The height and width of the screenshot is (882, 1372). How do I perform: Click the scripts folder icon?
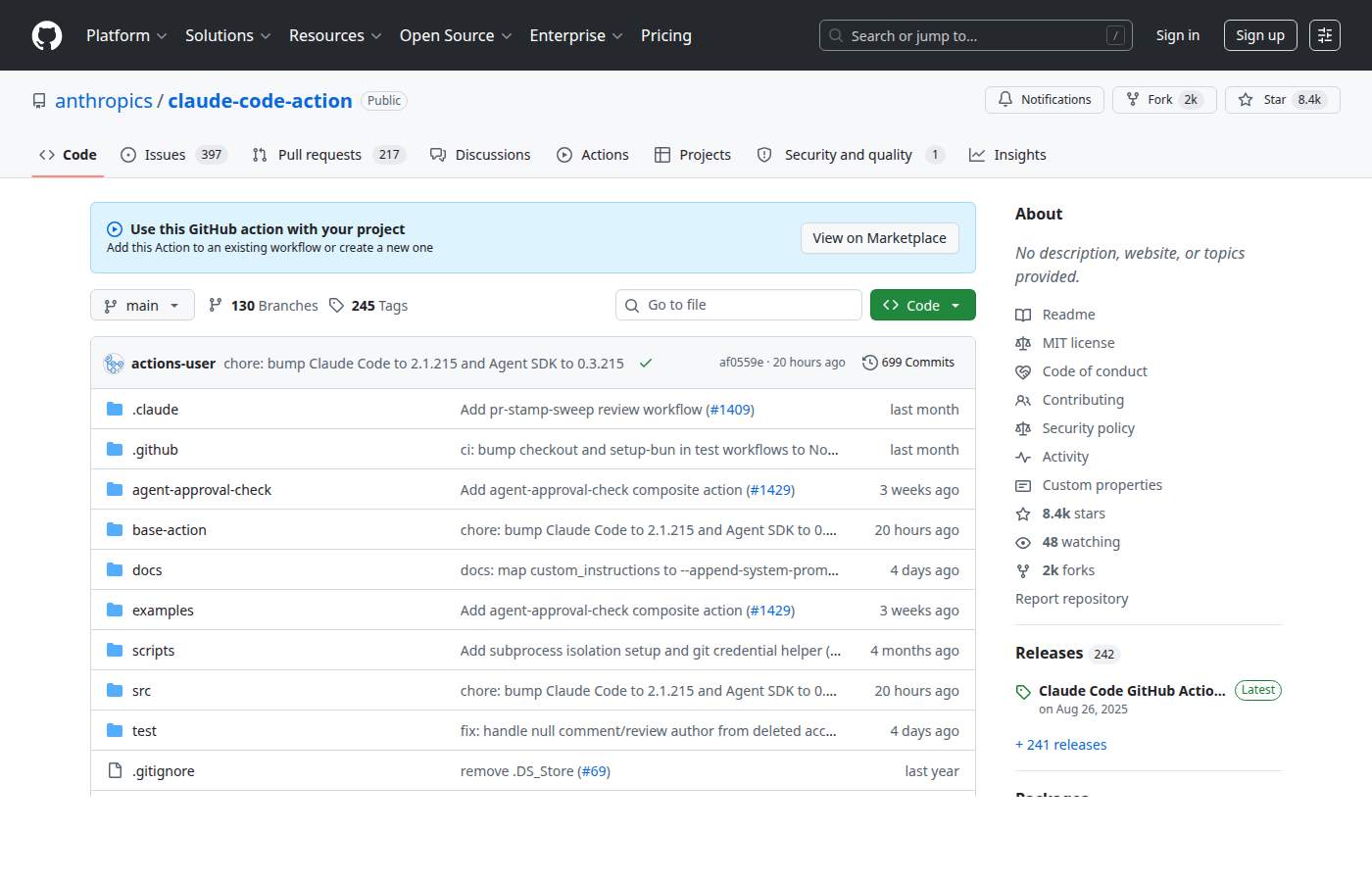click(x=115, y=651)
